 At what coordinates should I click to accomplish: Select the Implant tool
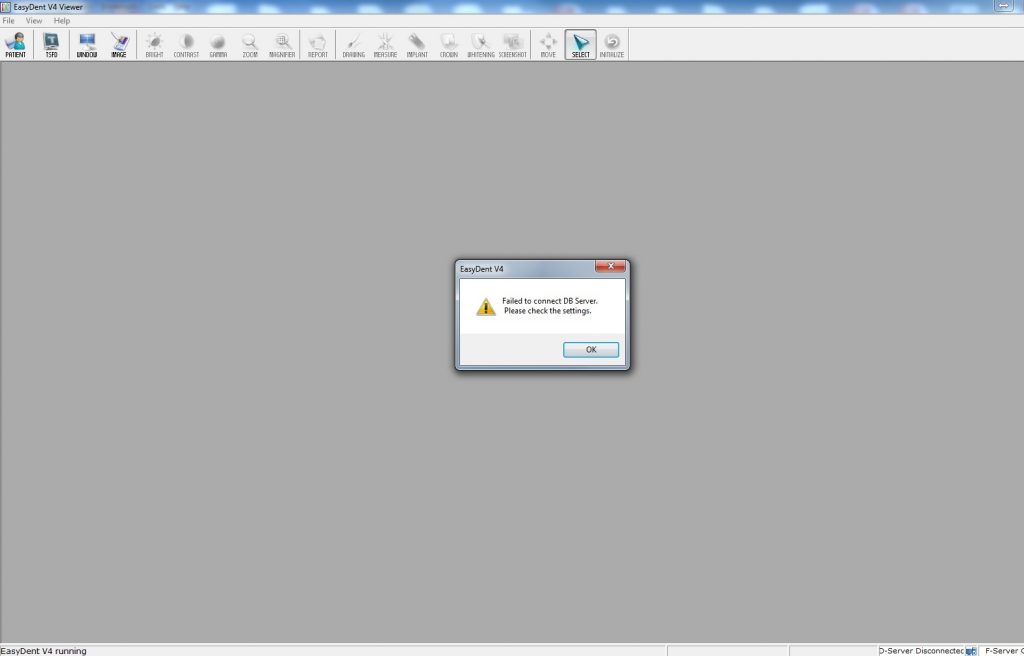(x=417, y=45)
